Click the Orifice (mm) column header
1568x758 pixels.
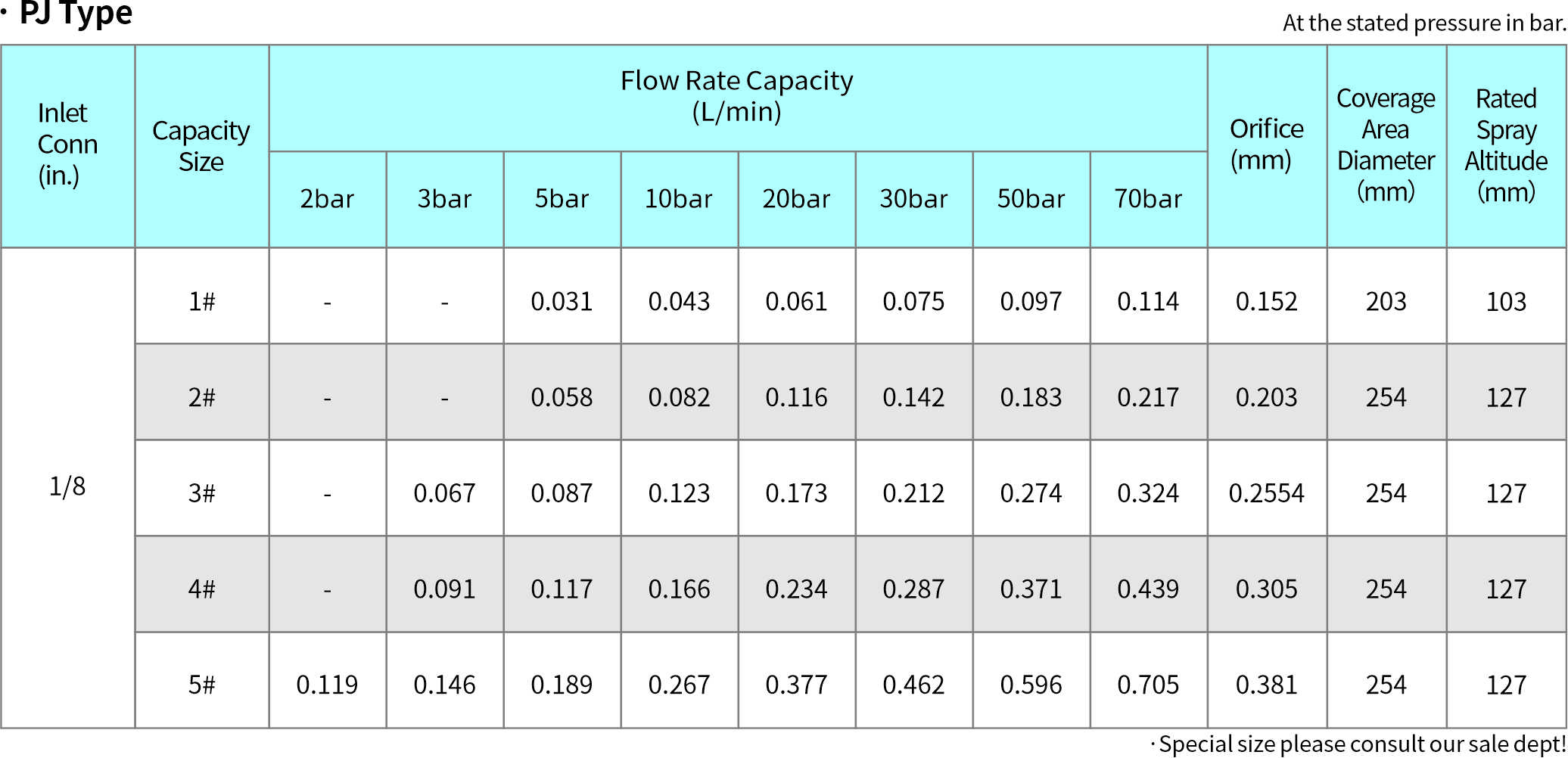[1266, 144]
